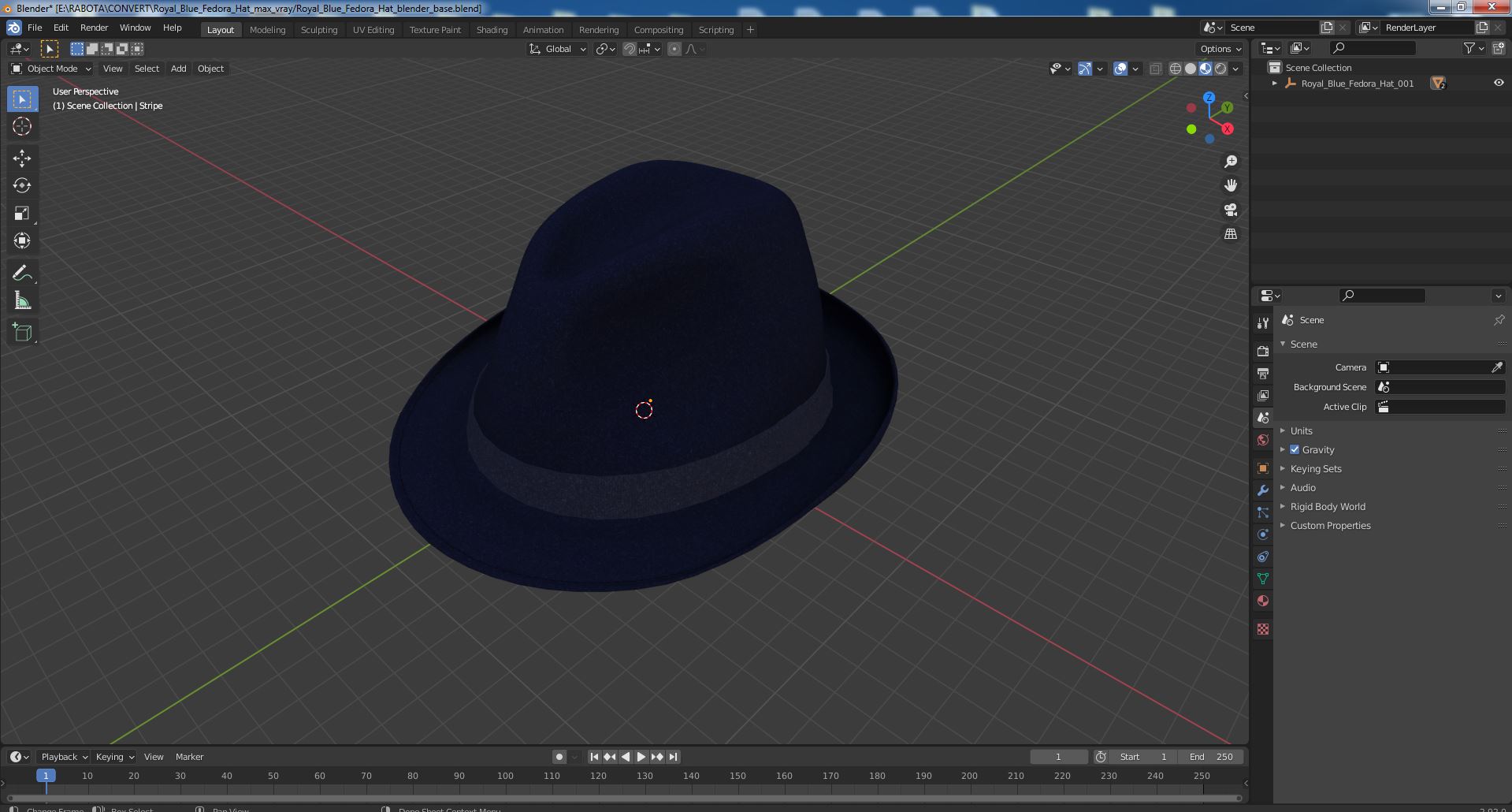Switch to the Modeling workspace tab
This screenshot has width=1512, height=812.
(x=267, y=29)
